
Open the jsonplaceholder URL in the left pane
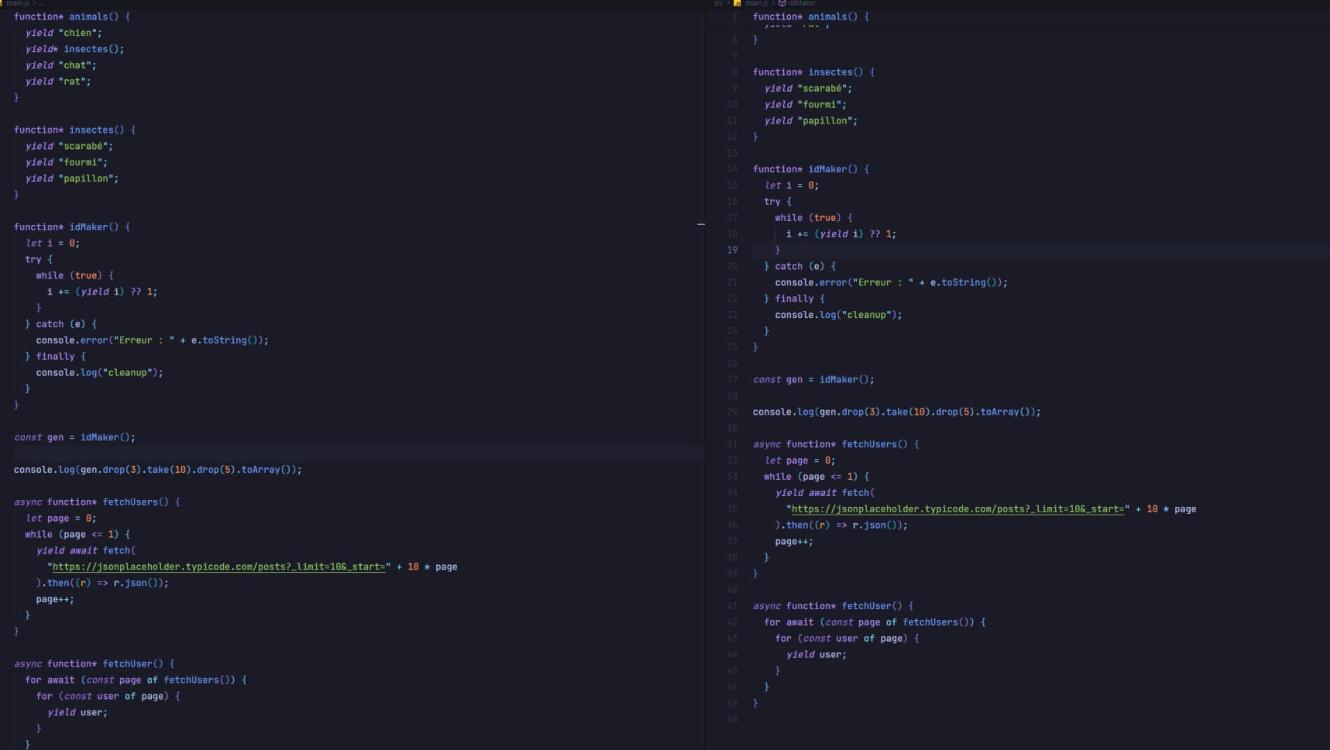(217, 567)
